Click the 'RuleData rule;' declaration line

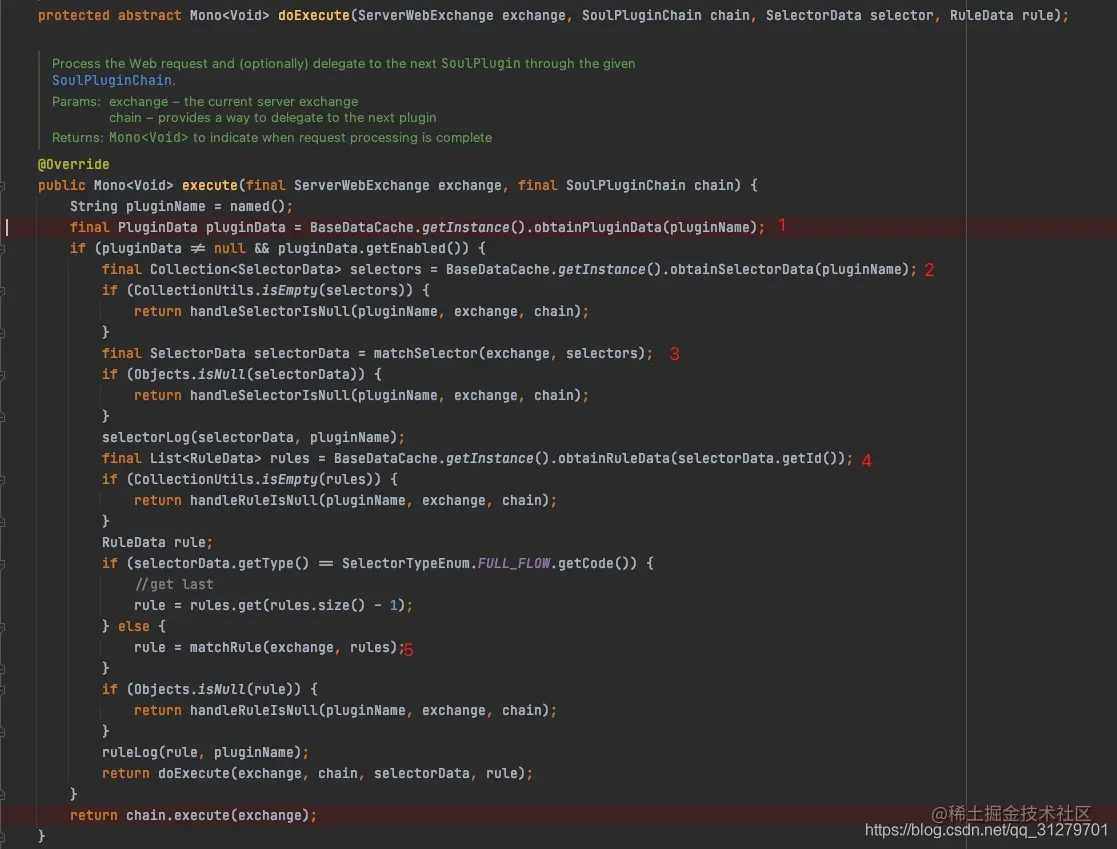[x=157, y=543]
